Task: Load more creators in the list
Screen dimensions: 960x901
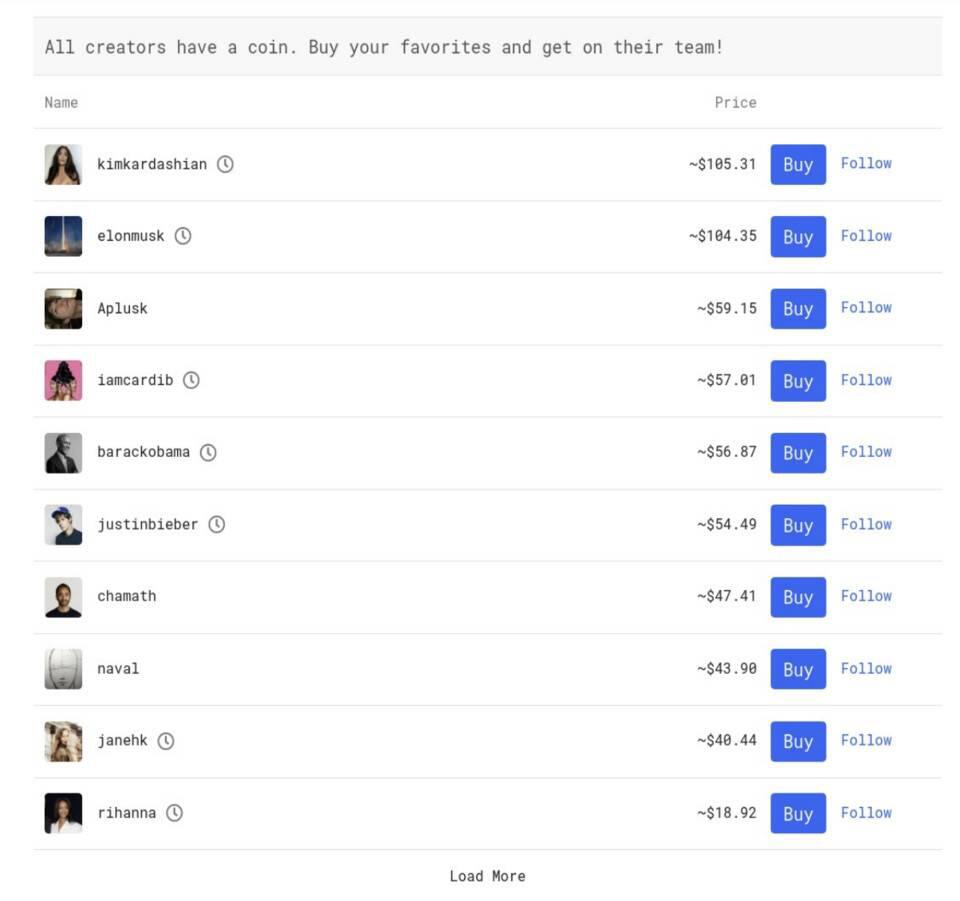Action: [x=487, y=876]
